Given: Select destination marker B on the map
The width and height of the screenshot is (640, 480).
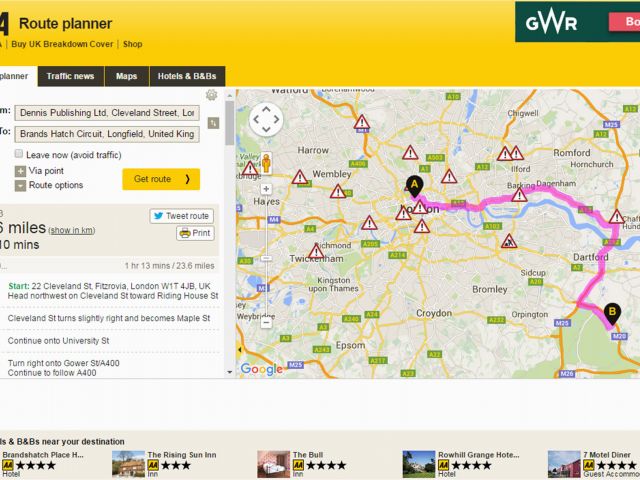Looking at the screenshot, I should pyautogui.click(x=612, y=313).
